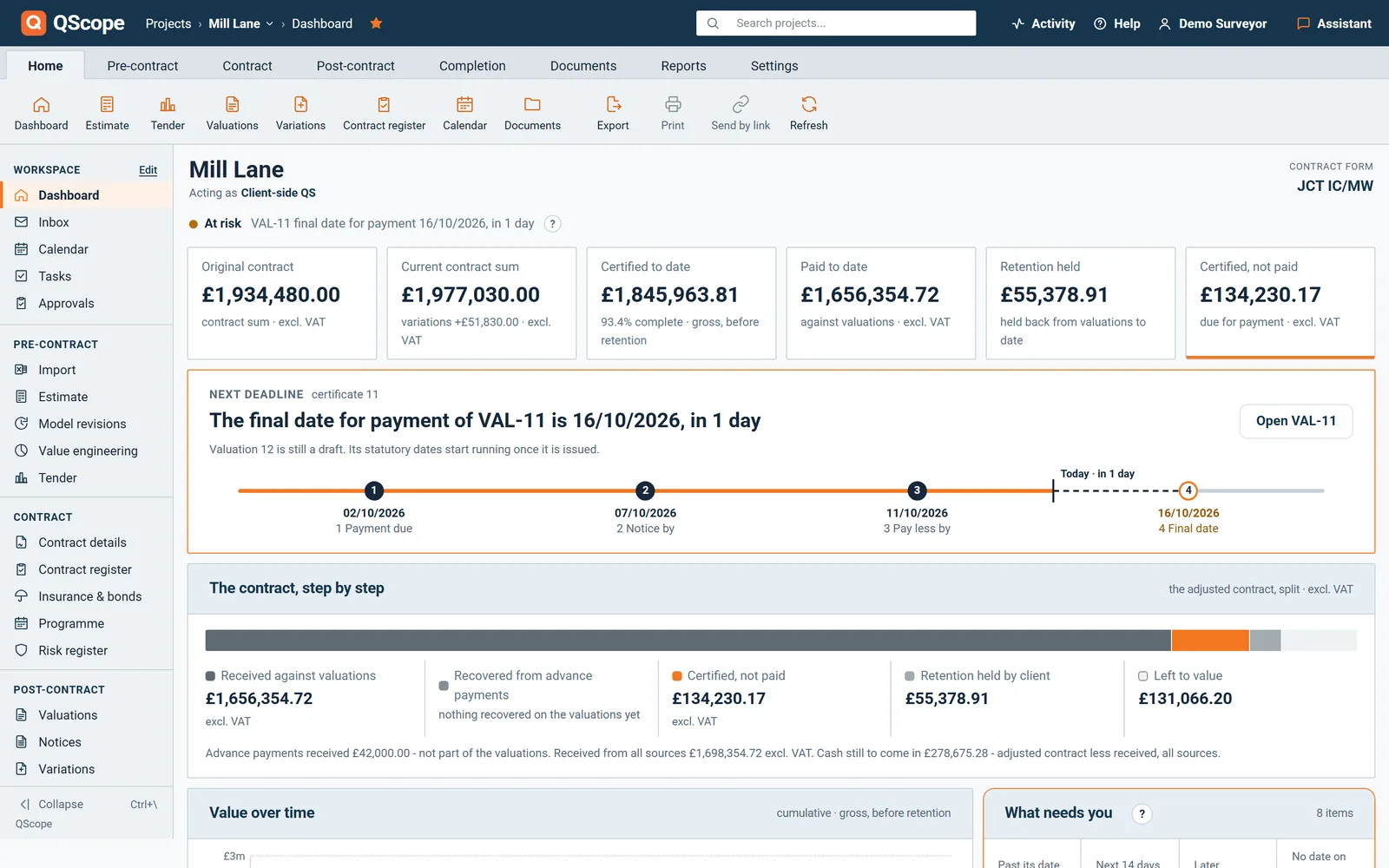This screenshot has height=868, width=1389.
Task: Click timeline marker 2 Notice by
Action: point(645,490)
